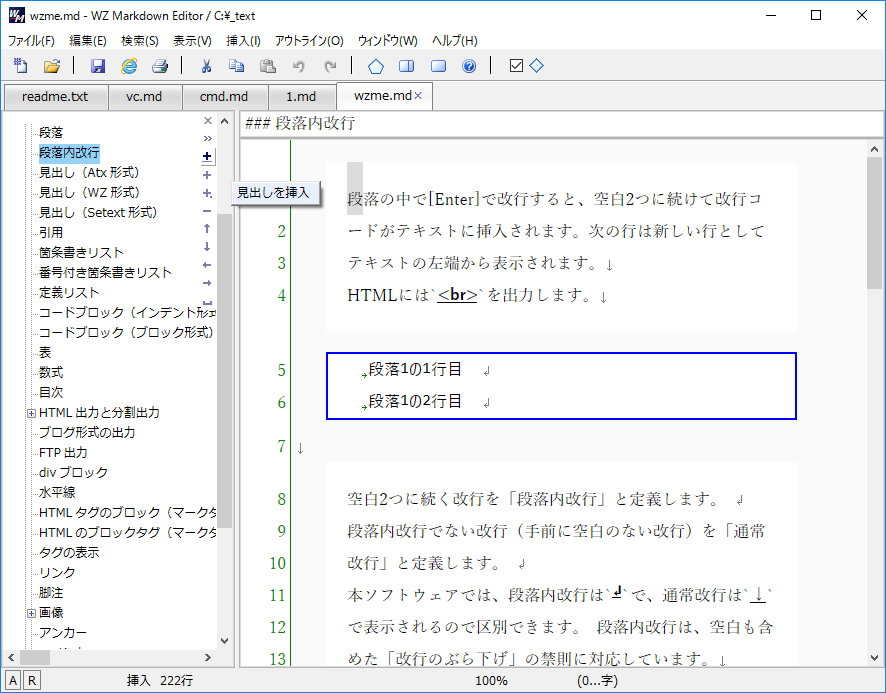Click the double chevron icon in outline panel
Viewport: 886px width, 693px height.
click(207, 138)
